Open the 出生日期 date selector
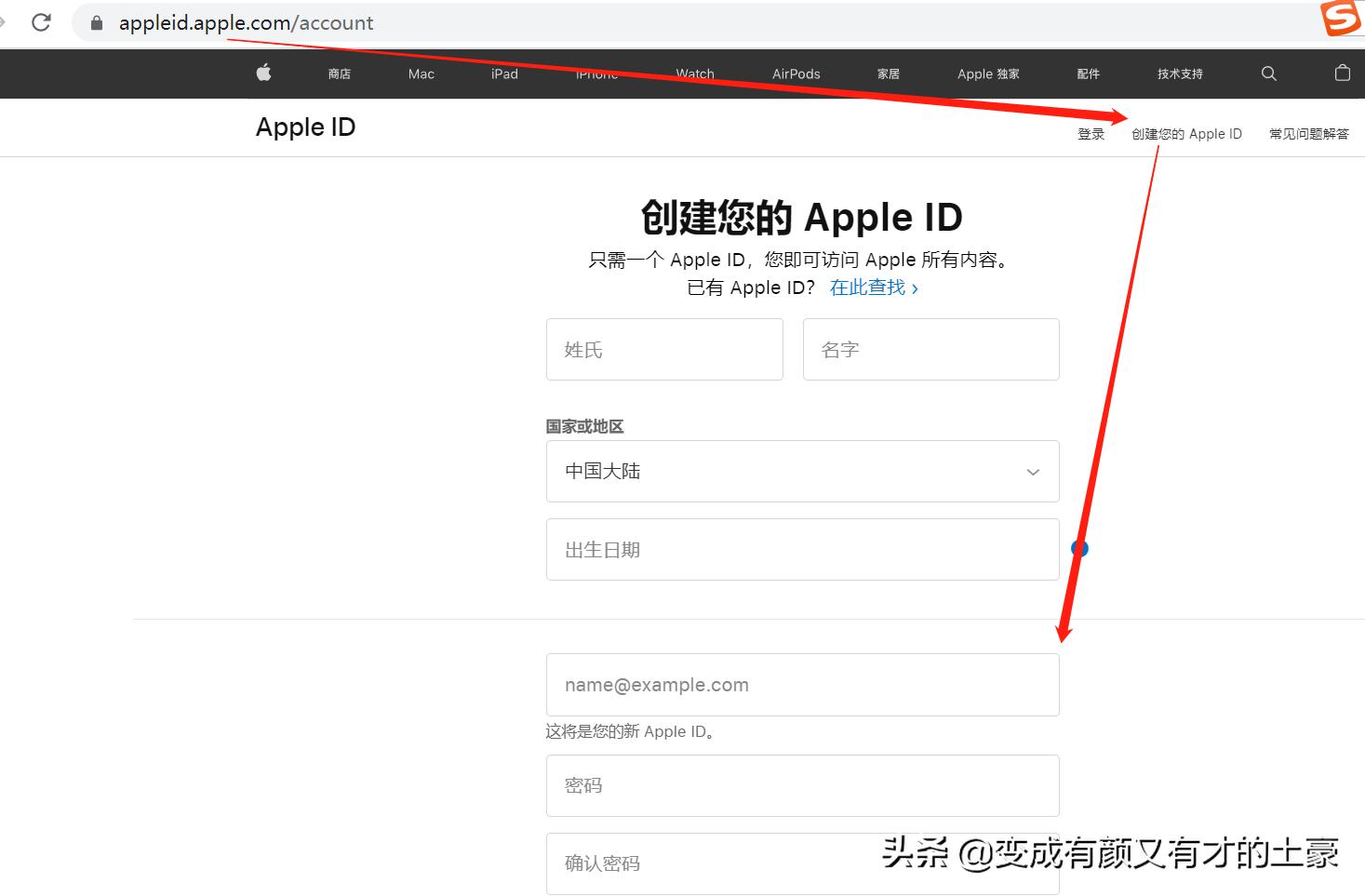Screen dimensions: 1365x896 pyautogui.click(x=802, y=549)
